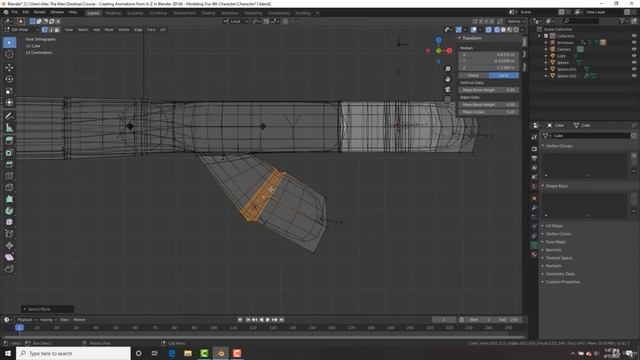Hide the Camera object in outliner
The width and height of the screenshot is (640, 360).
click(634, 49)
